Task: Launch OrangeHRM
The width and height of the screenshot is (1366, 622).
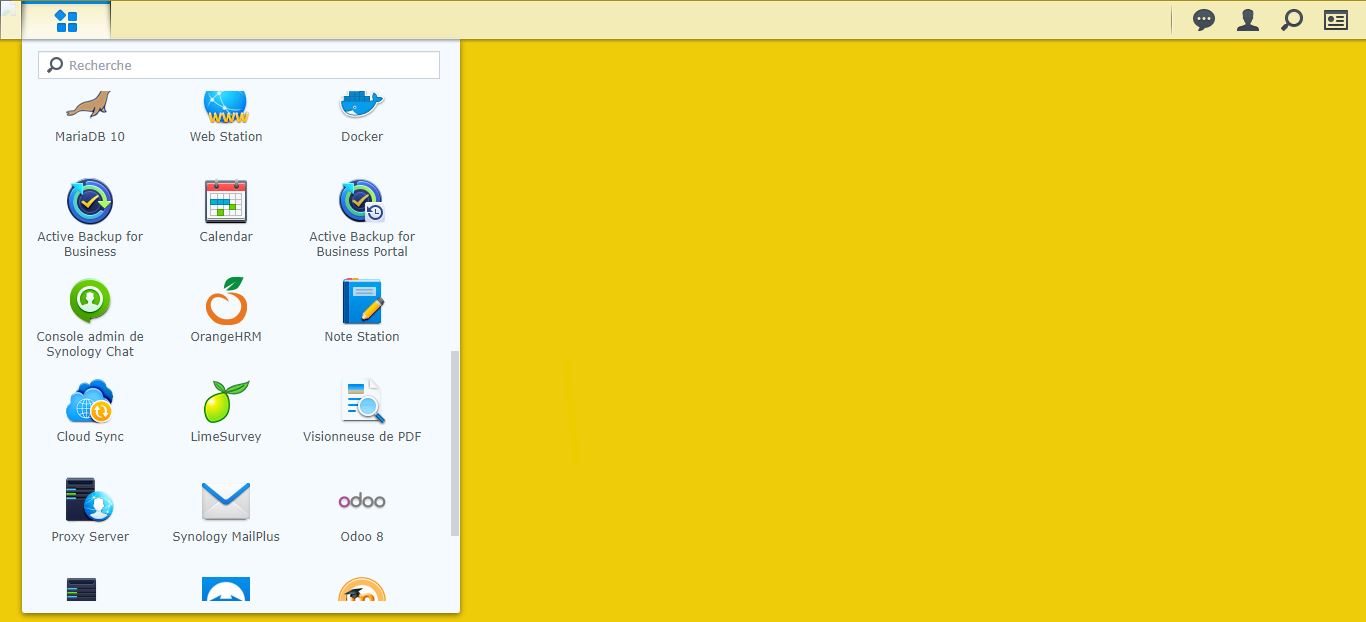Action: click(x=226, y=312)
